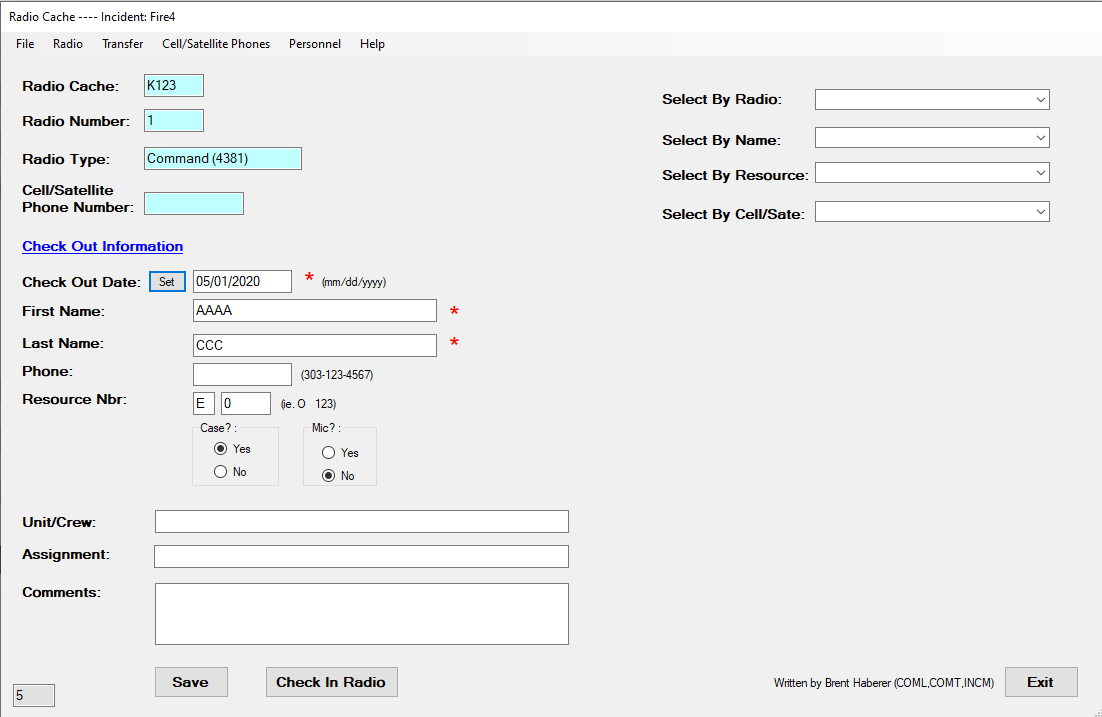
Task: Click the Radio Number field
Action: click(x=174, y=120)
